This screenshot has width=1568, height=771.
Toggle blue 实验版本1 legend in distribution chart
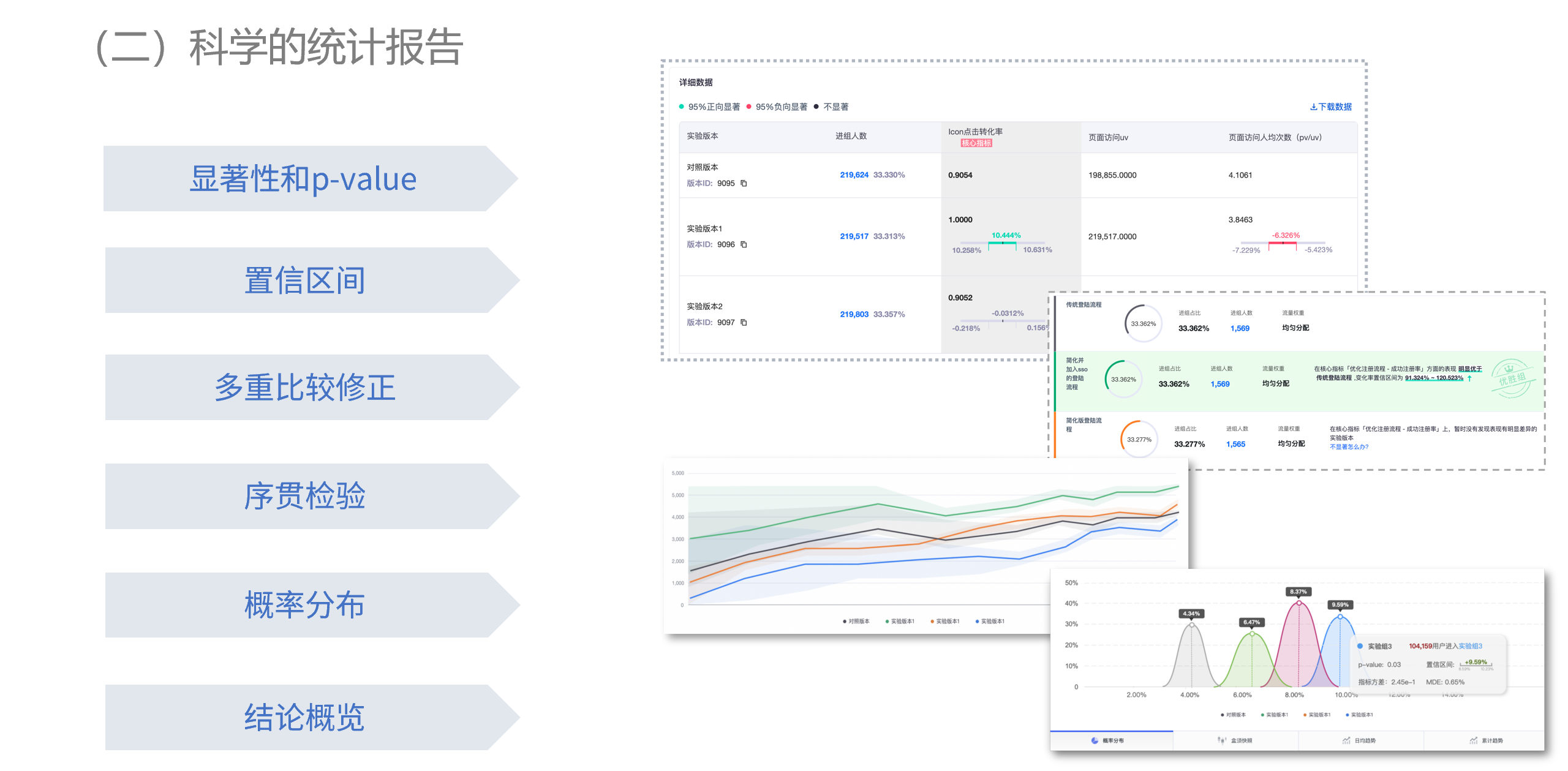click(x=1359, y=715)
